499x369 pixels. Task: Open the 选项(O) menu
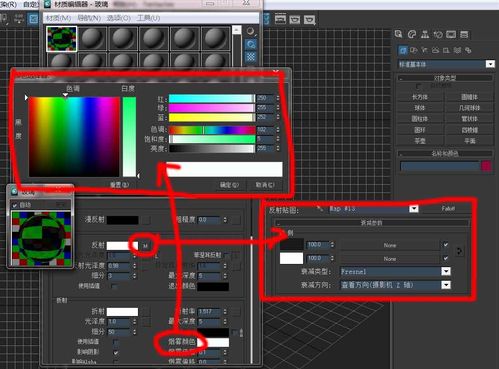[x=119, y=18]
